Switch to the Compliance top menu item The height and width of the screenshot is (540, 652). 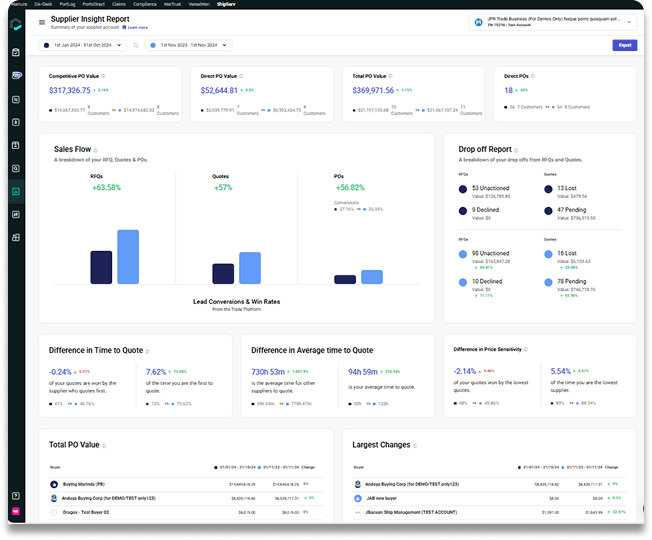tap(145, 4)
